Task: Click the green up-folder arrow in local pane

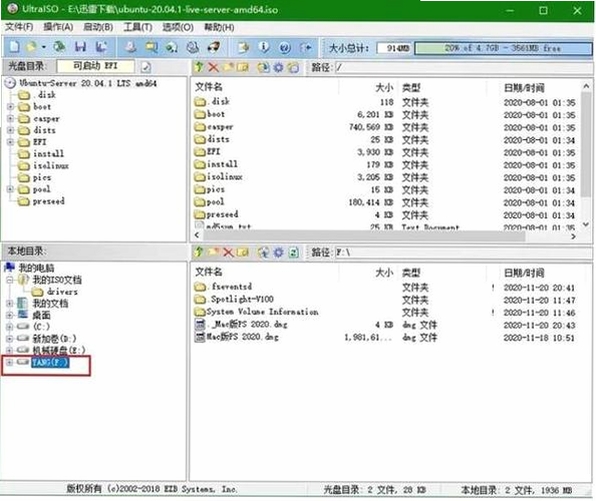Action: click(x=198, y=252)
